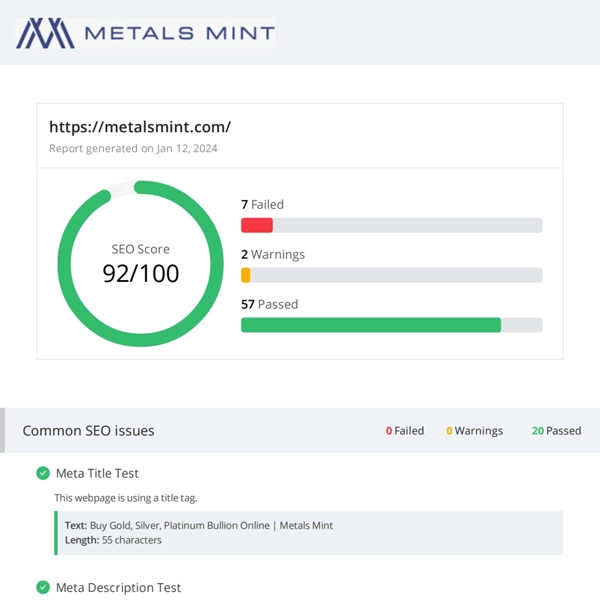Open the https://metalsmint.com/ report URL
Image resolution: width=600 pixels, height=600 pixels.
point(140,127)
